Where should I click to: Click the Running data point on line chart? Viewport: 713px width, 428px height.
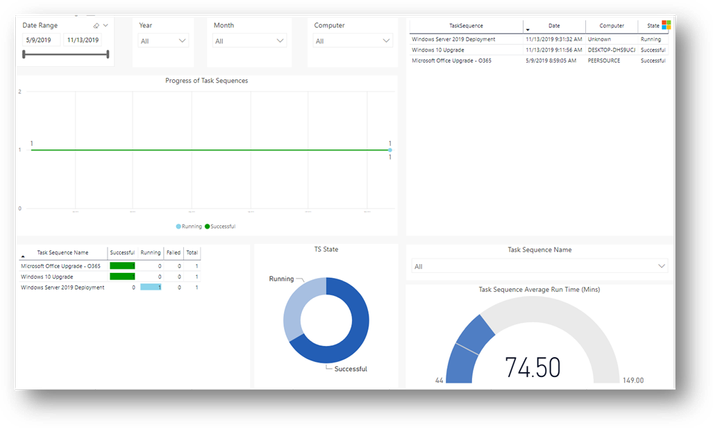pos(390,150)
